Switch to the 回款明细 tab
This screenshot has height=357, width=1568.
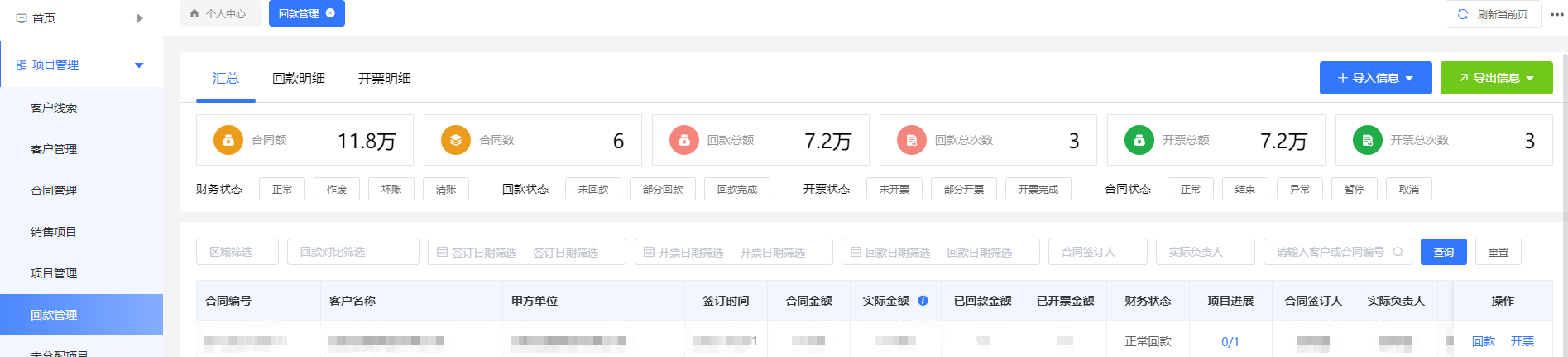[299, 79]
